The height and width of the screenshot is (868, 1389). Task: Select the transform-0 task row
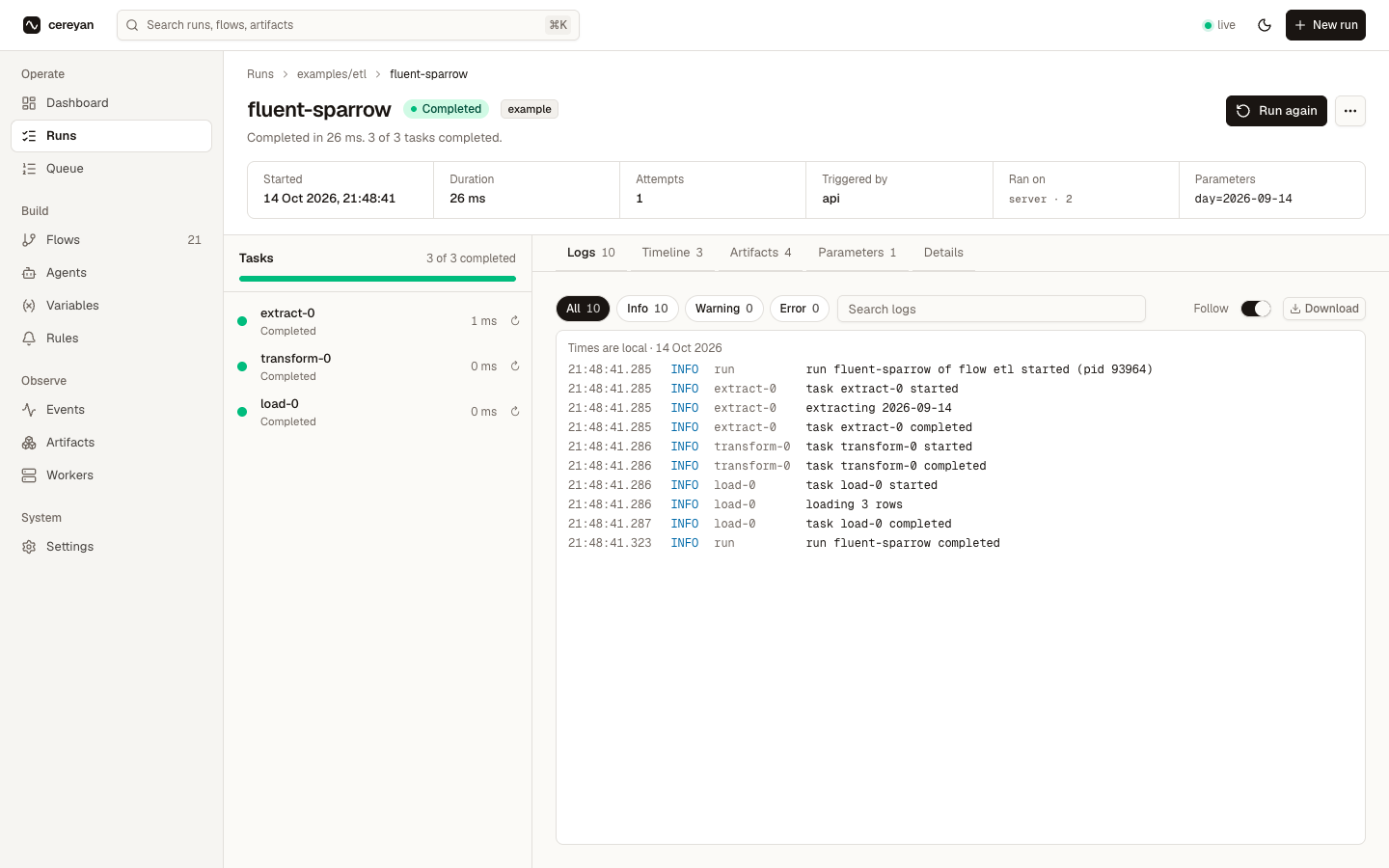[x=378, y=366]
